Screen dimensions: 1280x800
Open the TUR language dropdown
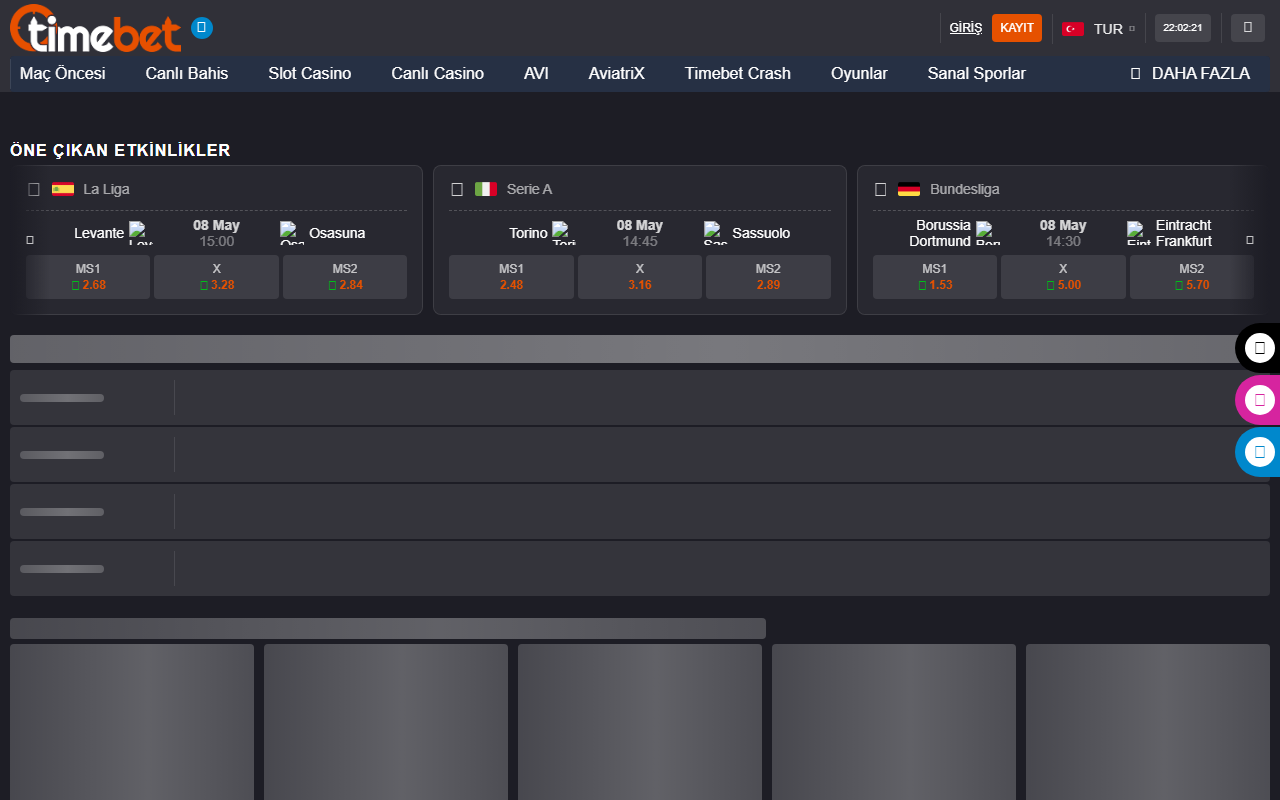pos(1099,28)
